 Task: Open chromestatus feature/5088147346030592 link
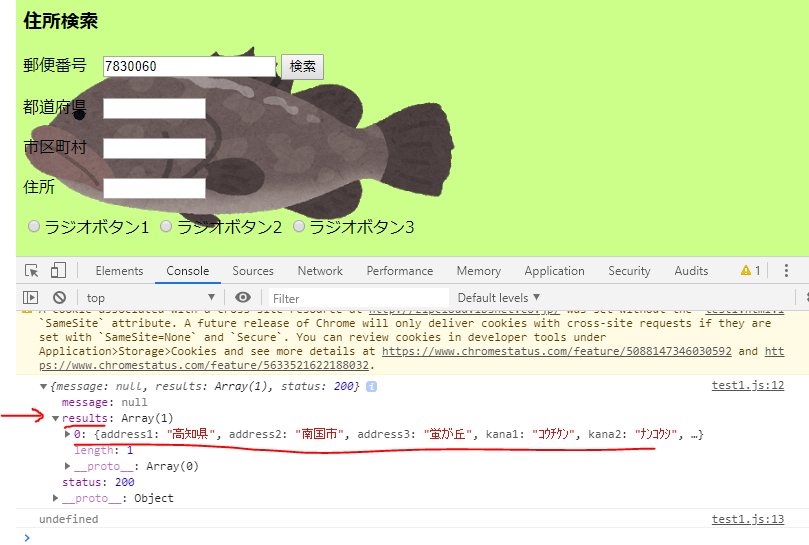(x=557, y=351)
